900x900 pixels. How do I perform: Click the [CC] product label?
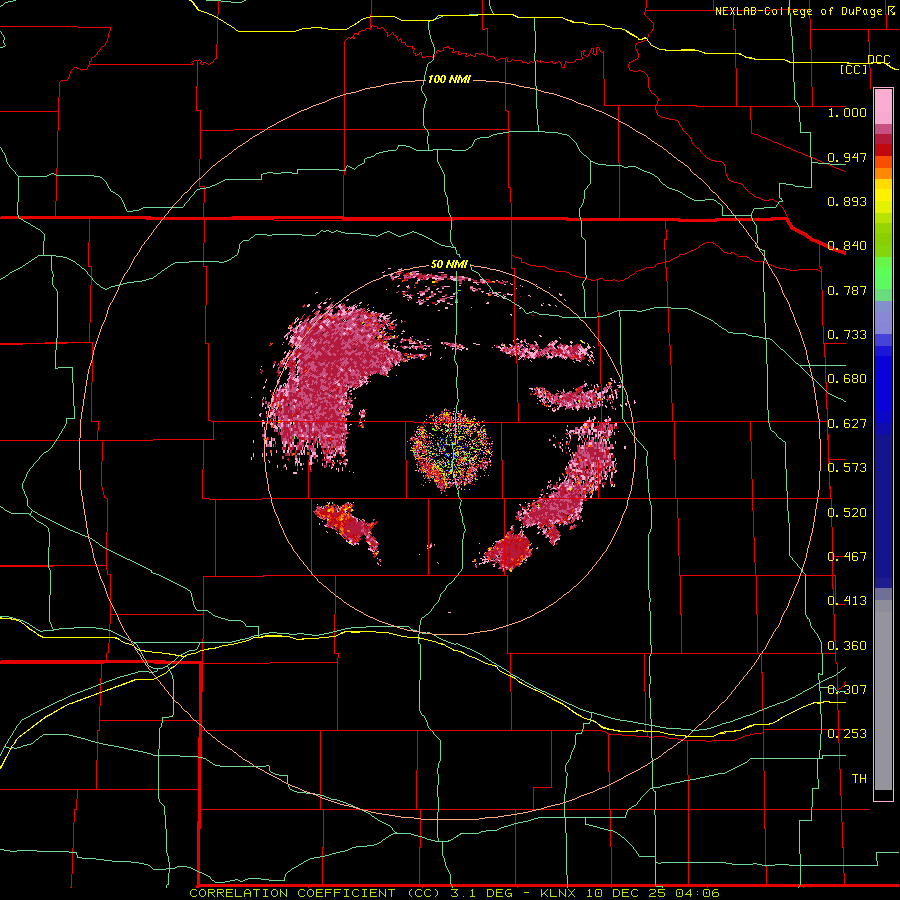(x=854, y=69)
